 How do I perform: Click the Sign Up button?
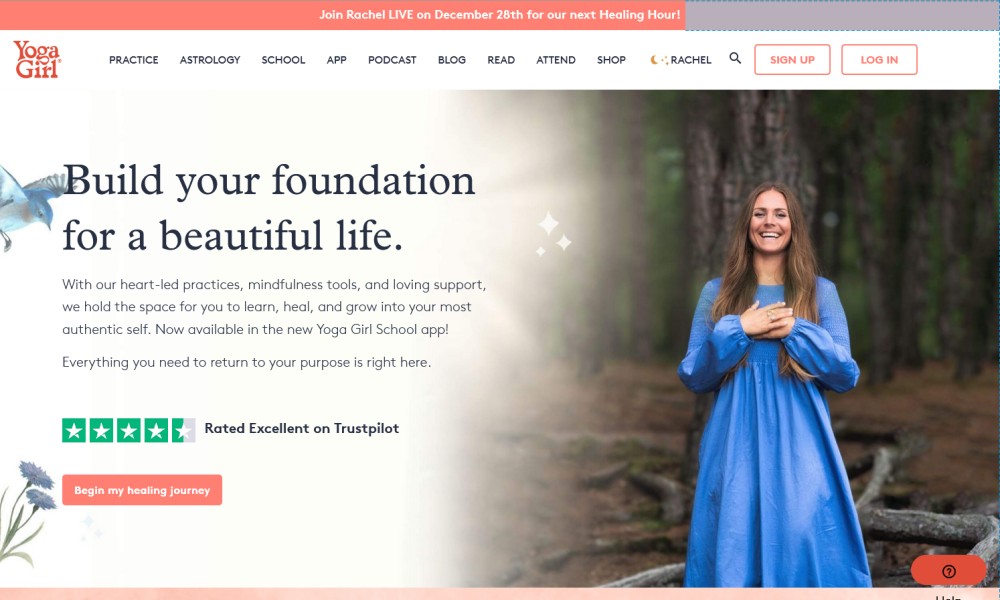pyautogui.click(x=792, y=59)
